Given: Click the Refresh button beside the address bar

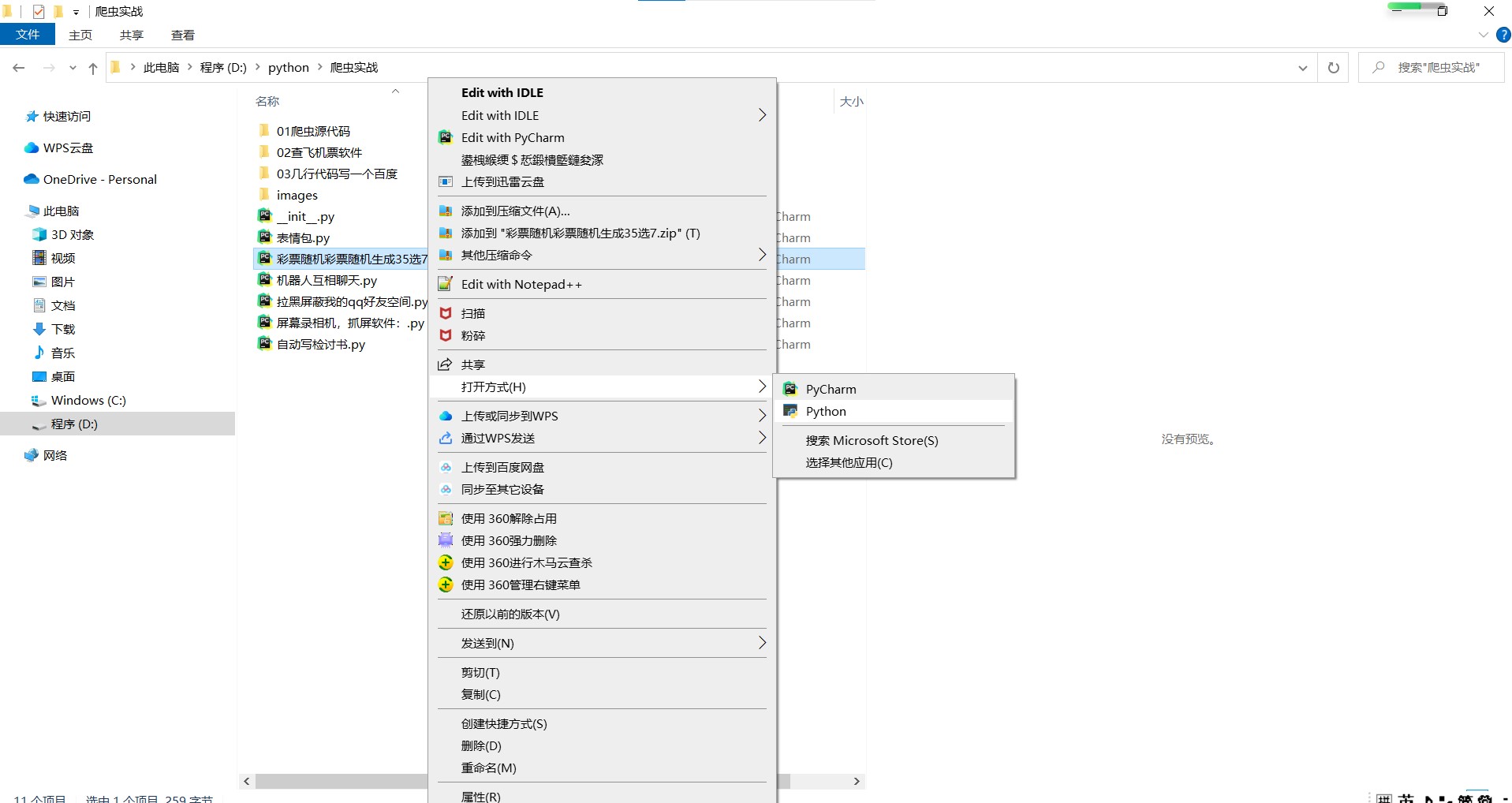Looking at the screenshot, I should [x=1334, y=68].
